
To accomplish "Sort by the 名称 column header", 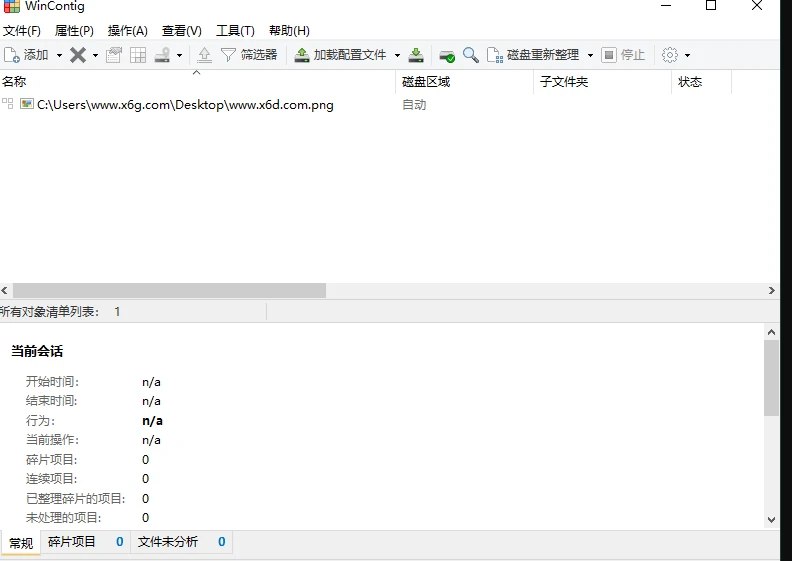I will [197, 82].
